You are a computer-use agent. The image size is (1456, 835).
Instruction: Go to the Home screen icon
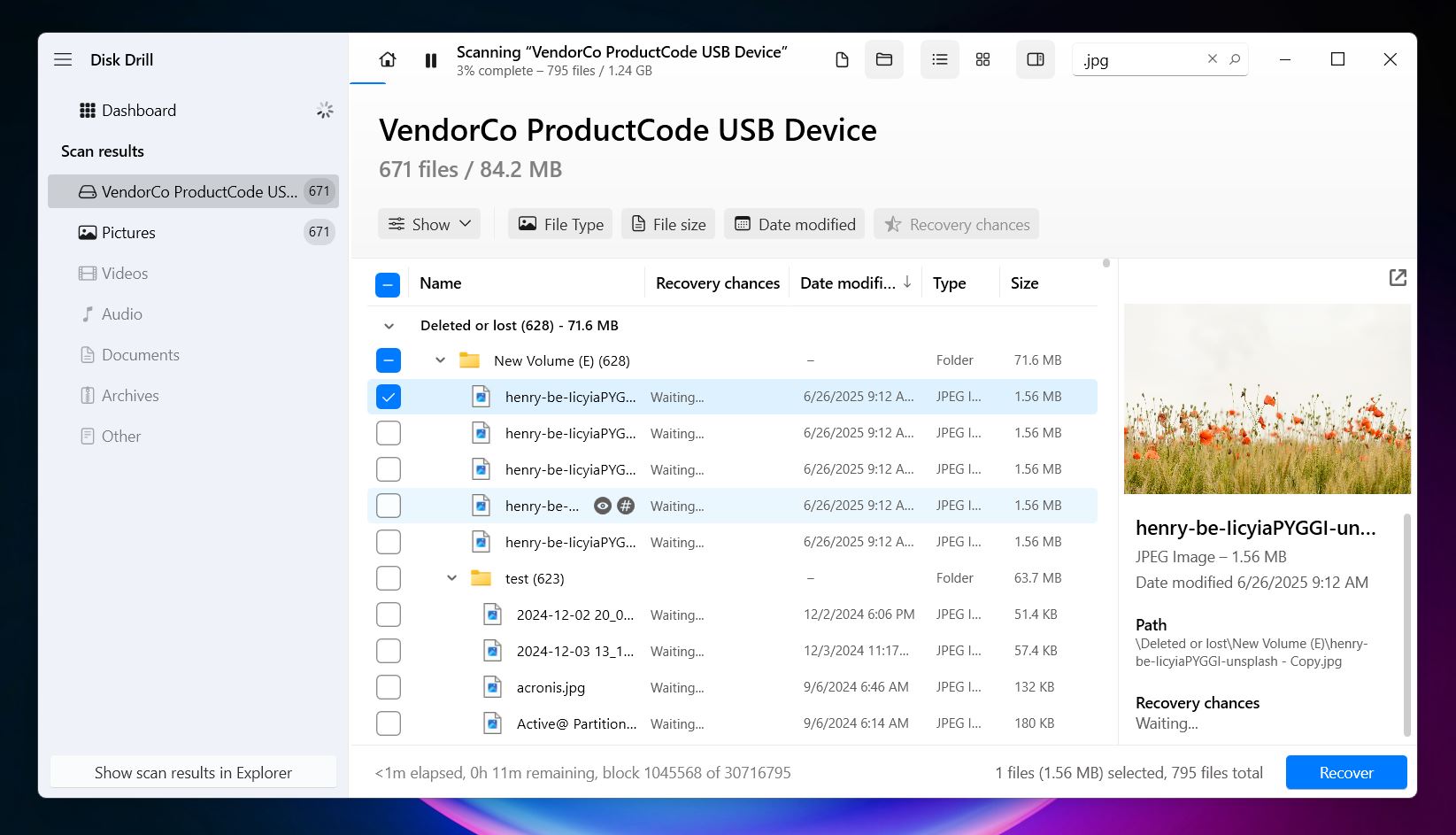click(388, 59)
